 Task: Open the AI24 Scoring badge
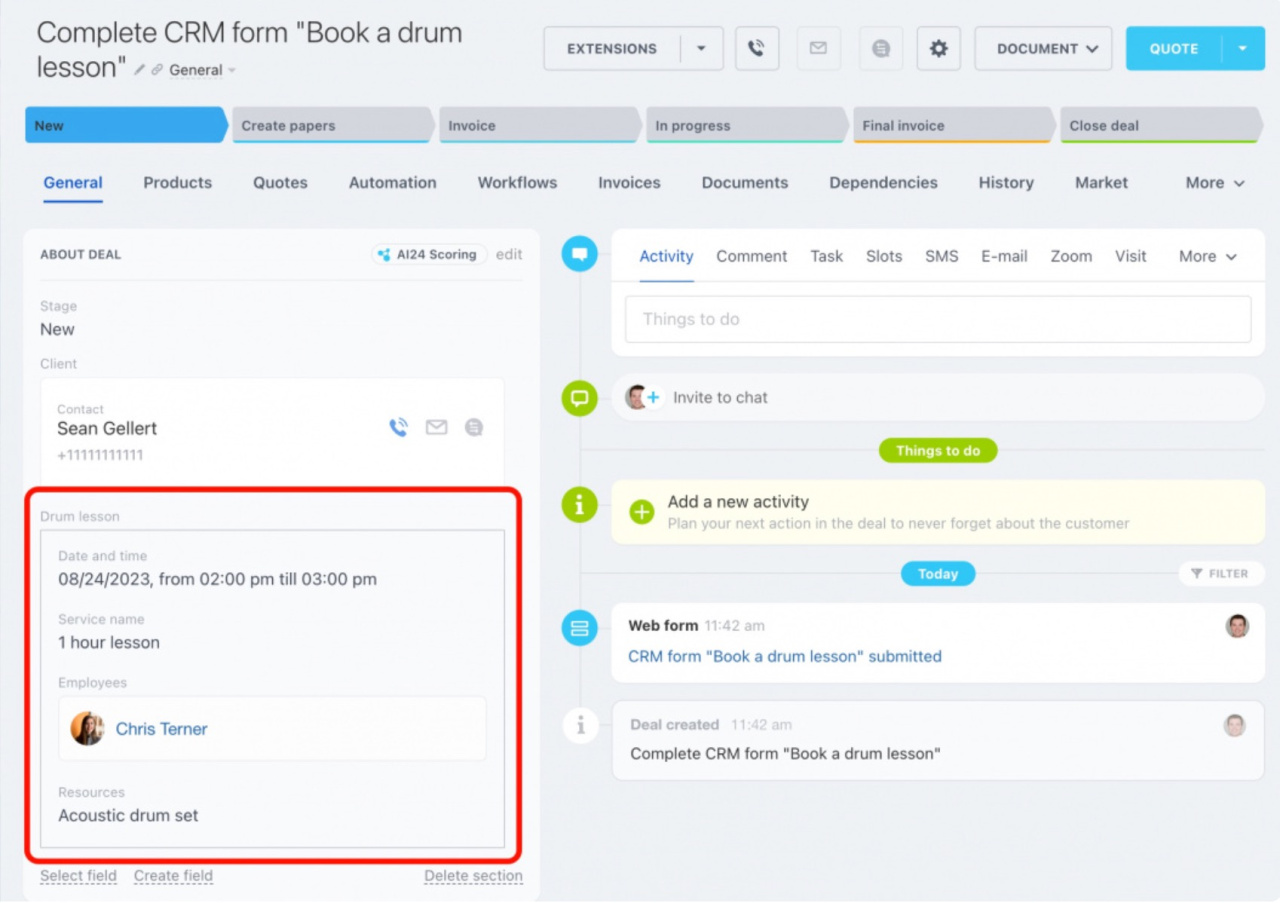click(429, 254)
